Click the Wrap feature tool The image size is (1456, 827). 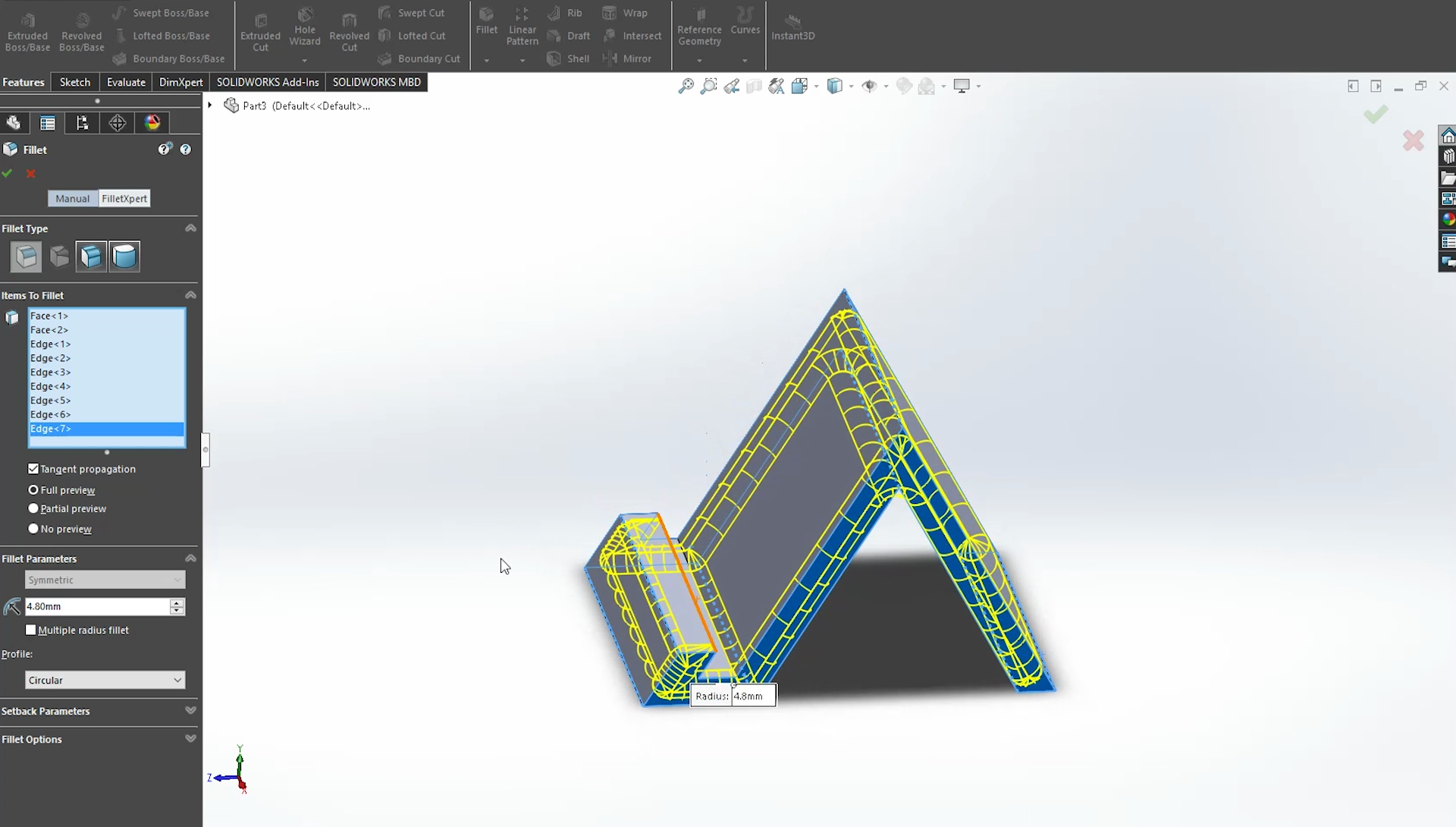pyautogui.click(x=625, y=13)
